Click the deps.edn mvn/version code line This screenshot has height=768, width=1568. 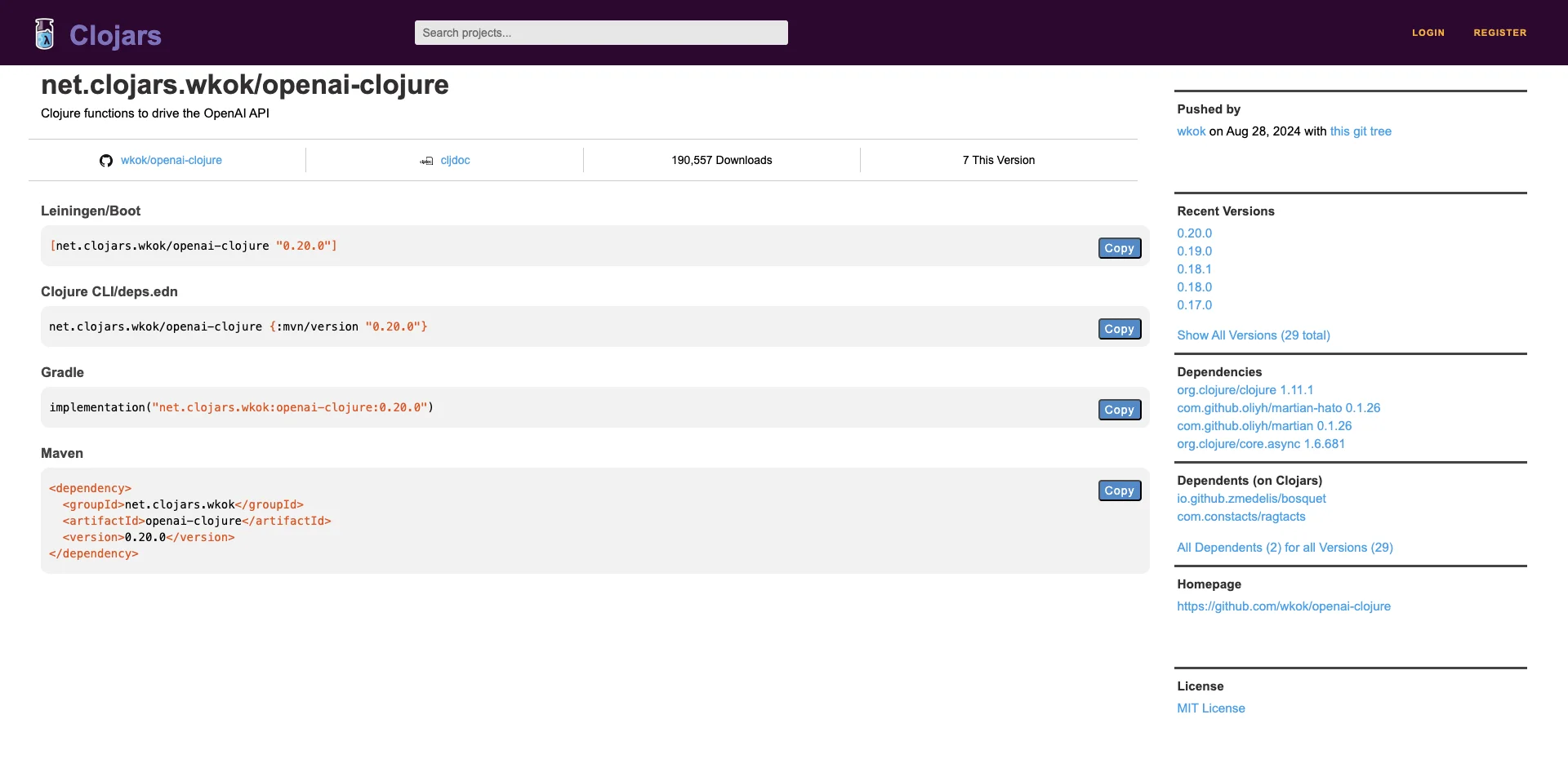coord(238,326)
